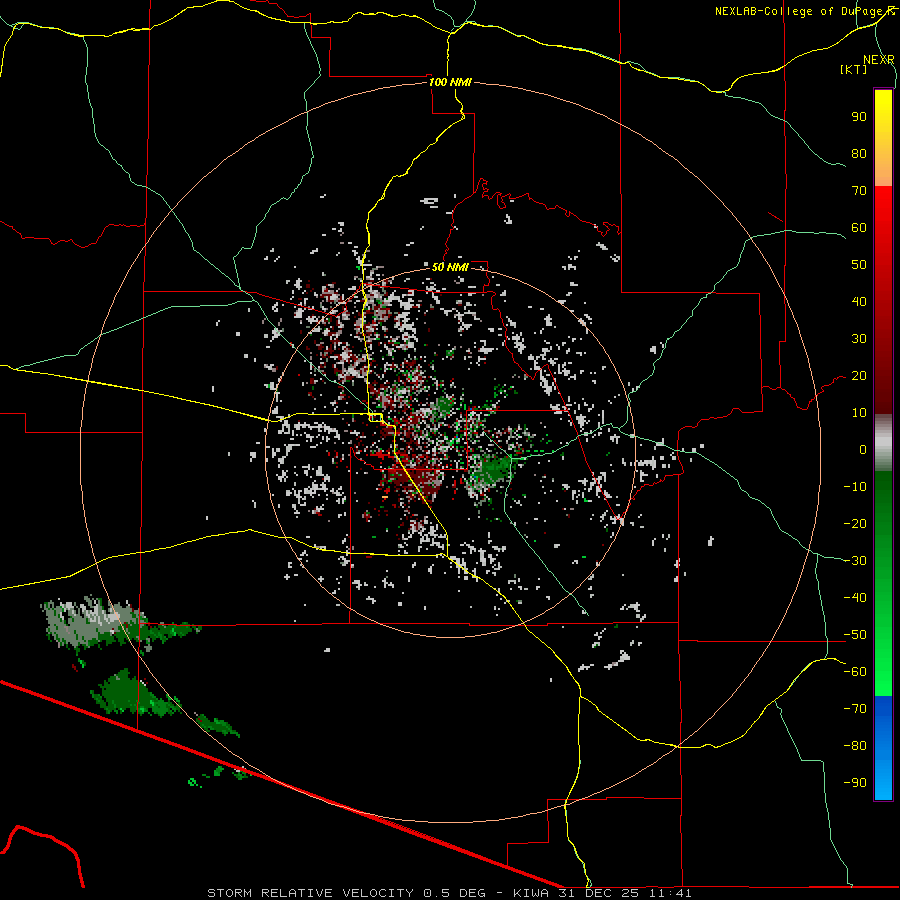Click the -10 knot scale value
Viewport: 900px width, 900px height.
[x=855, y=487]
